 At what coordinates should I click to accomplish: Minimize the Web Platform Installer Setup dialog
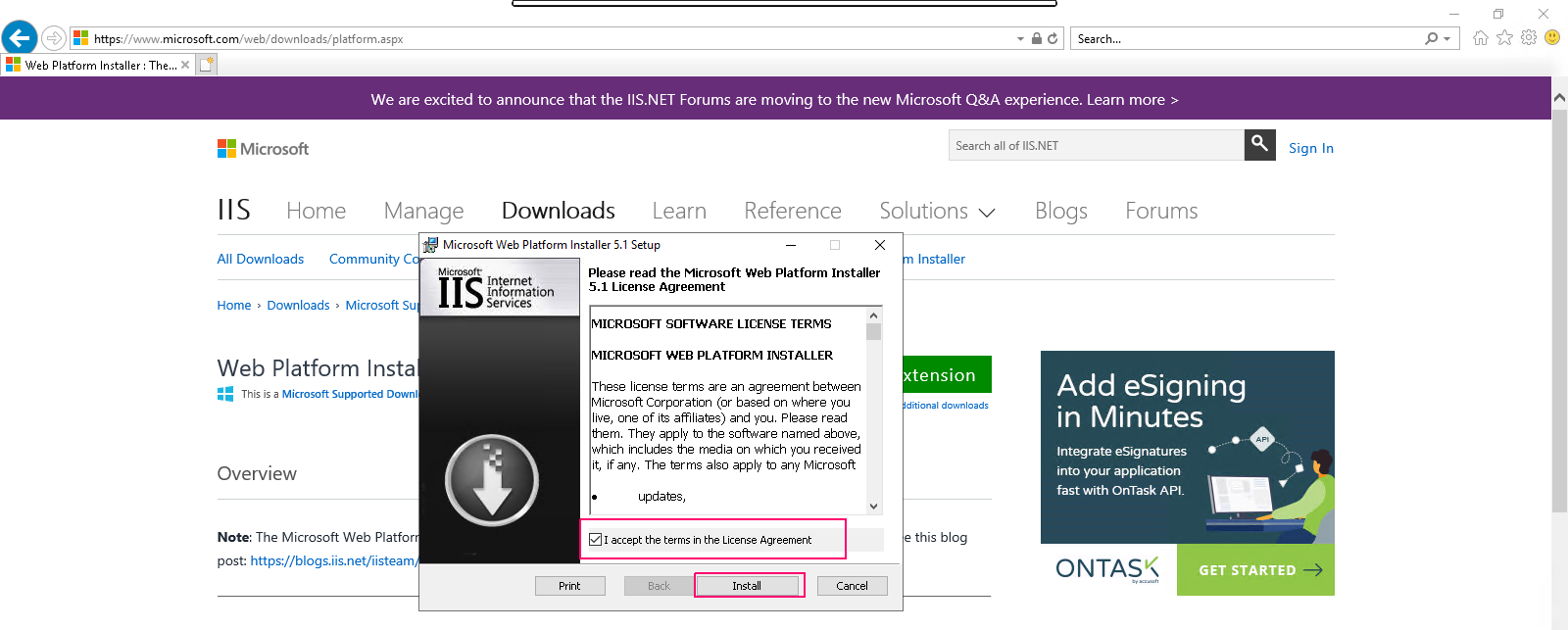pos(790,245)
